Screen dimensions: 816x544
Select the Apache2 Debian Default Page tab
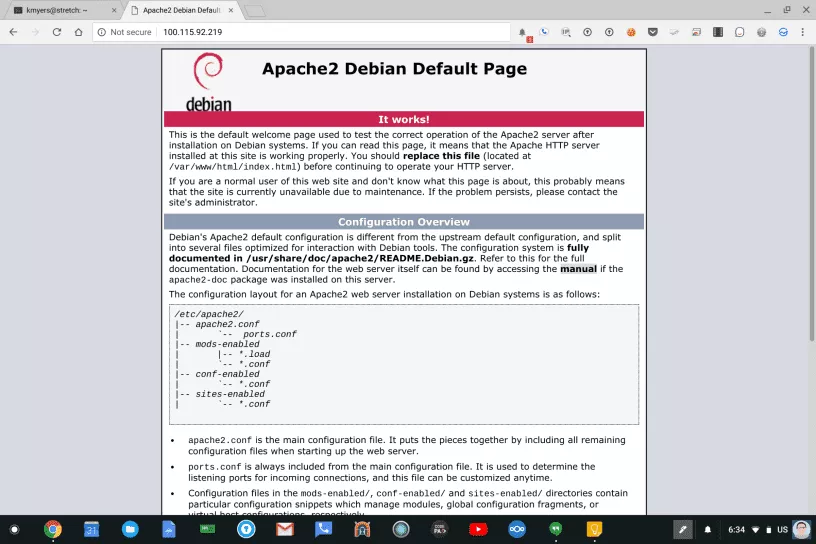click(180, 10)
